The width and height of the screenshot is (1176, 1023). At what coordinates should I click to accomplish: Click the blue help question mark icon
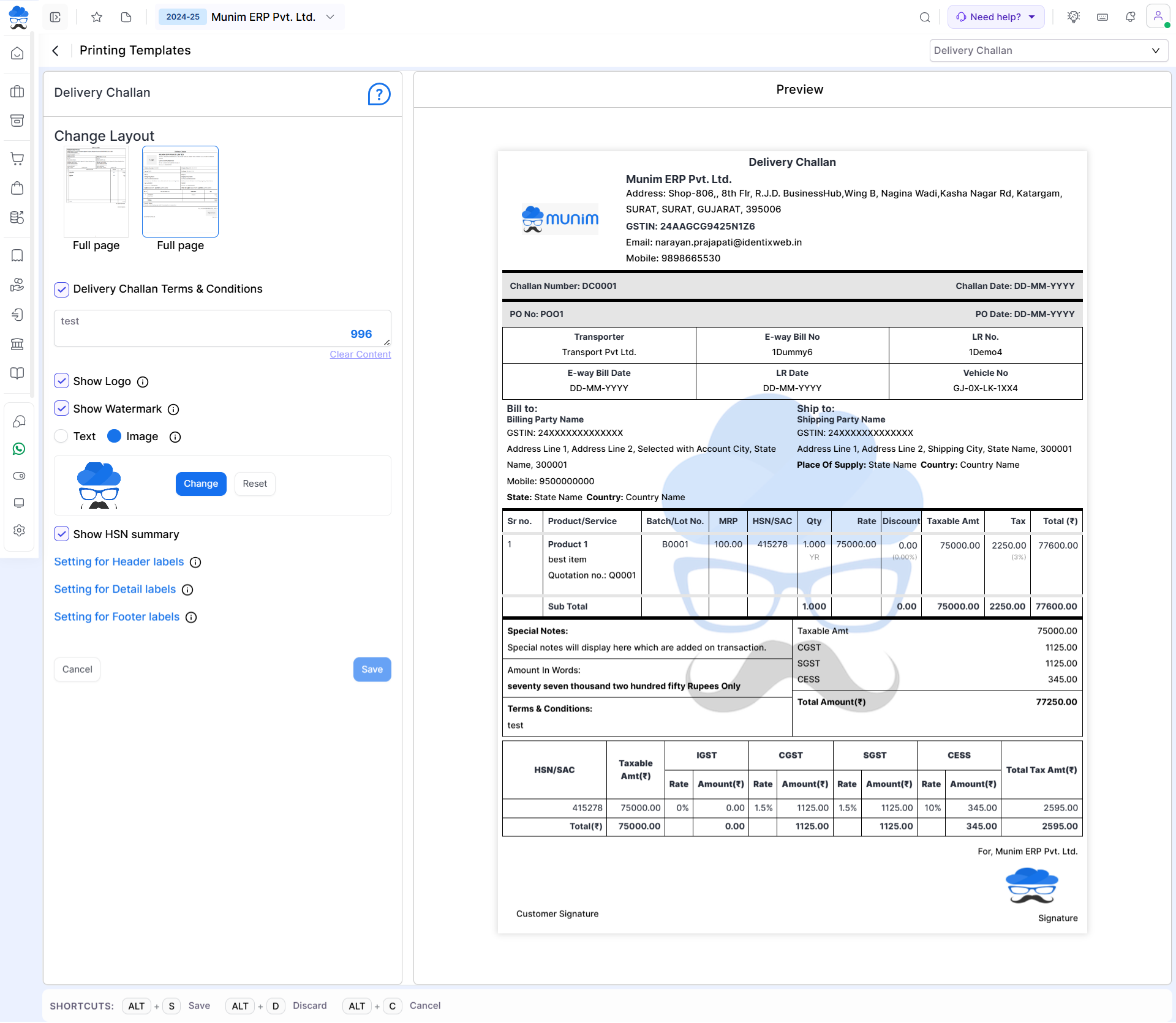pos(379,94)
